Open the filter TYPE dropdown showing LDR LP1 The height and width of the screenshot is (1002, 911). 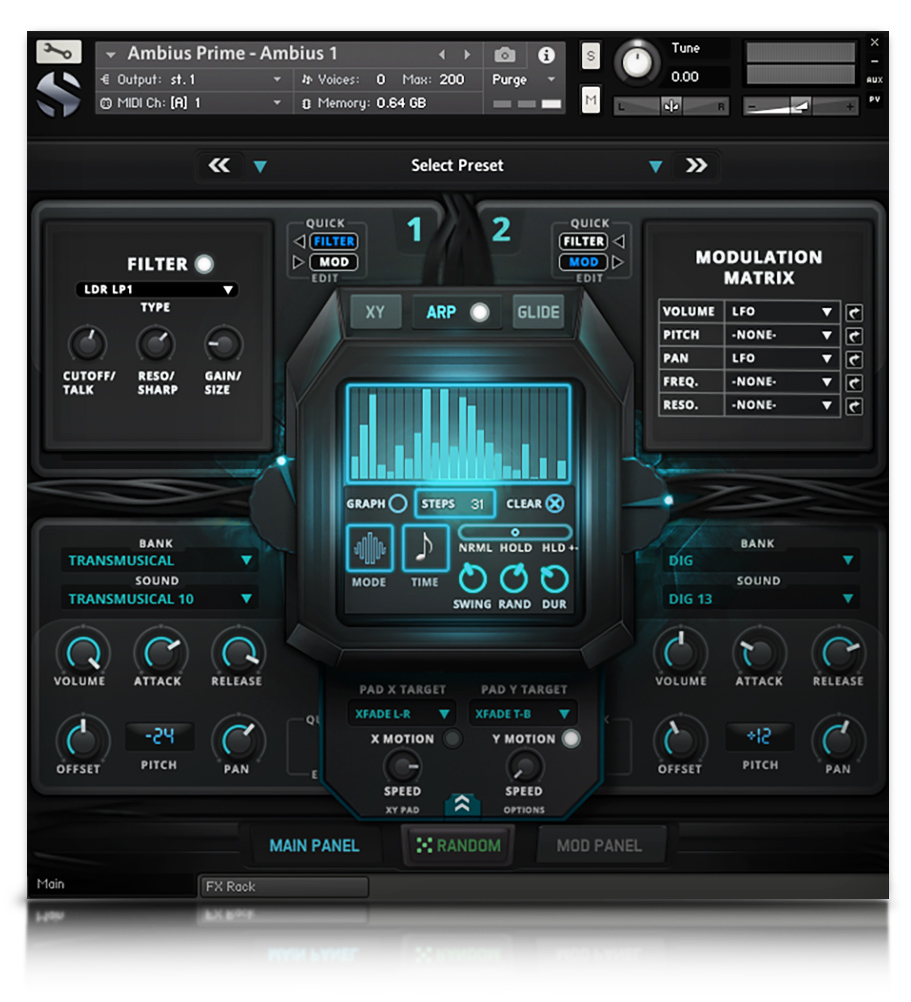pyautogui.click(x=157, y=290)
